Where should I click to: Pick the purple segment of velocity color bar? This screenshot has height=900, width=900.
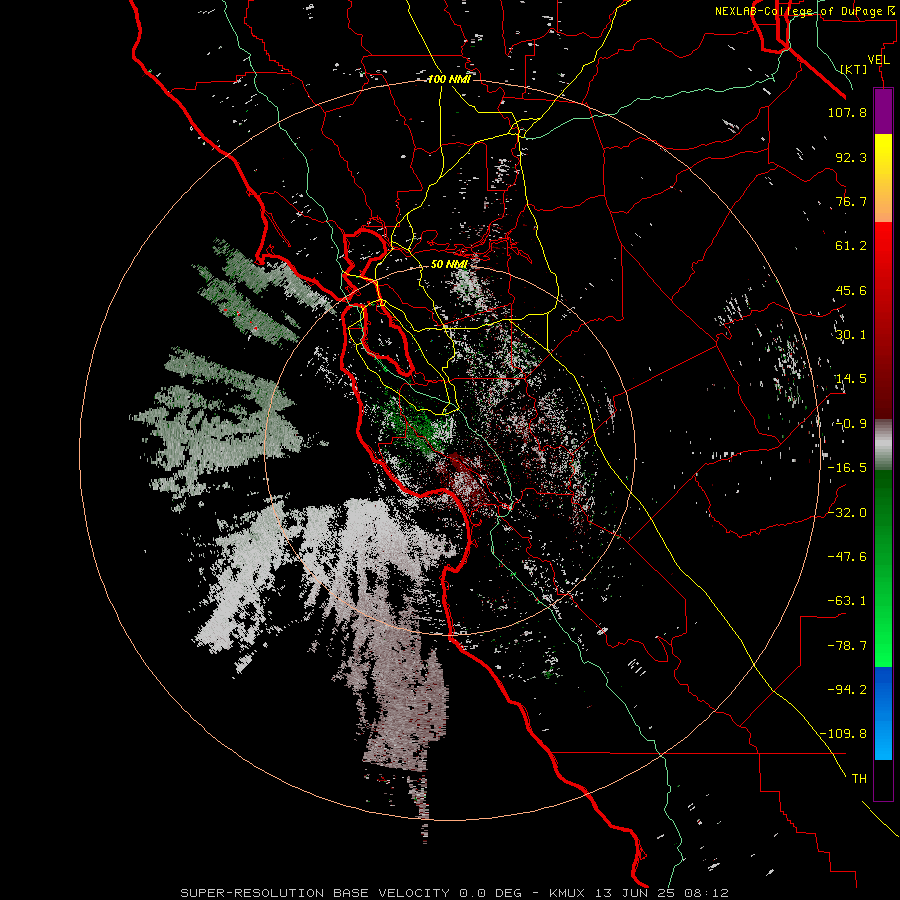pyautogui.click(x=883, y=111)
